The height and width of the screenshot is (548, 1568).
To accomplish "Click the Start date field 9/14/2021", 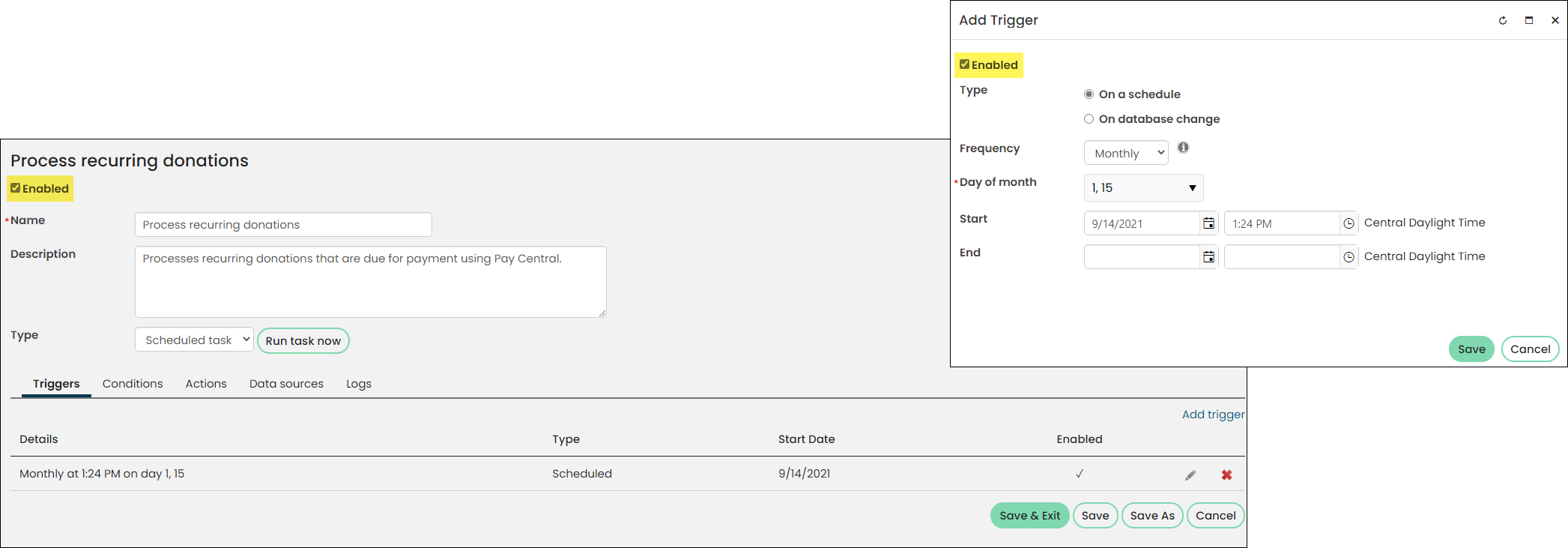I will 1142,223.
